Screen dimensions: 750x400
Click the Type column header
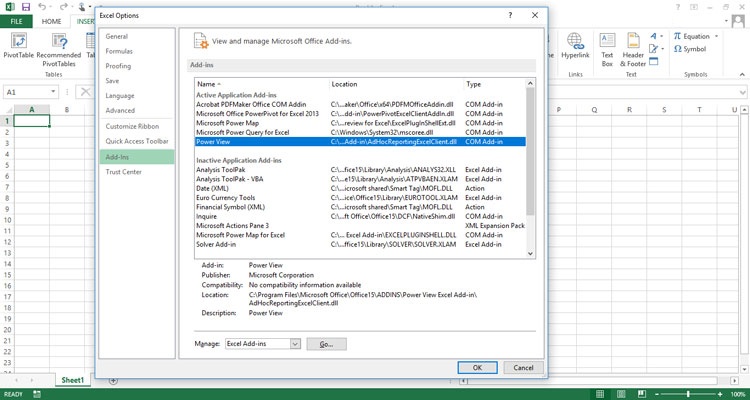point(495,84)
